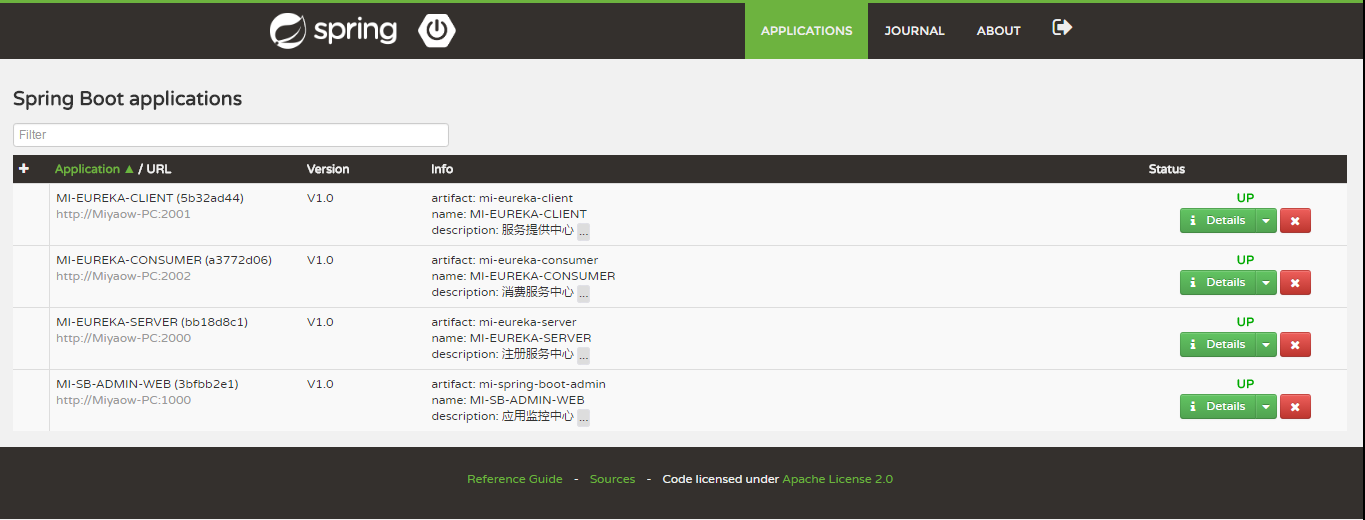Click the plus icon in table header
Image resolution: width=1365 pixels, height=520 pixels.
coord(24,168)
